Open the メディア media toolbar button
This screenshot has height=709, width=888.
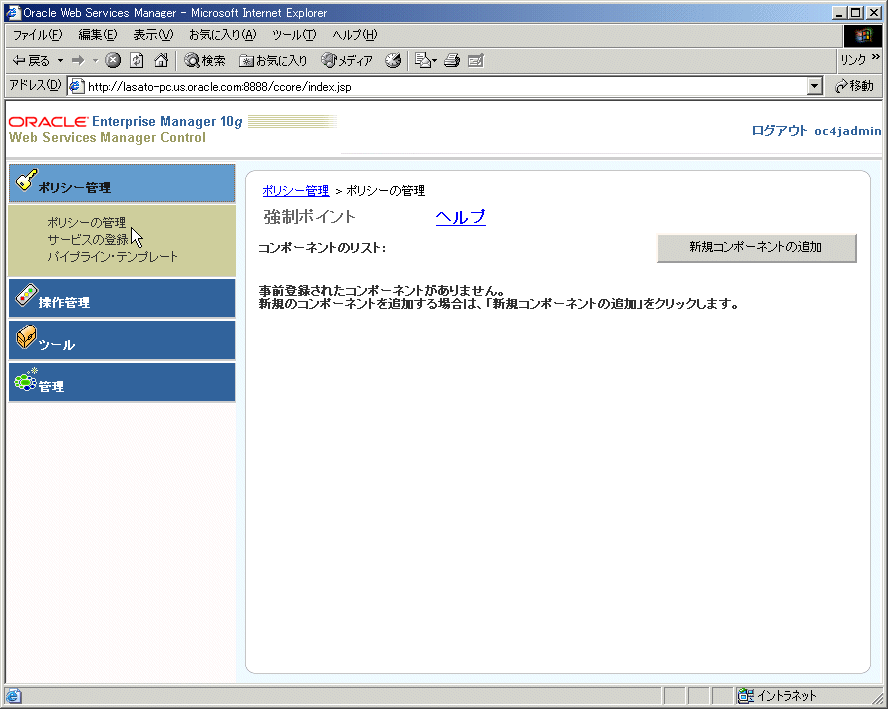pyautogui.click(x=347, y=60)
